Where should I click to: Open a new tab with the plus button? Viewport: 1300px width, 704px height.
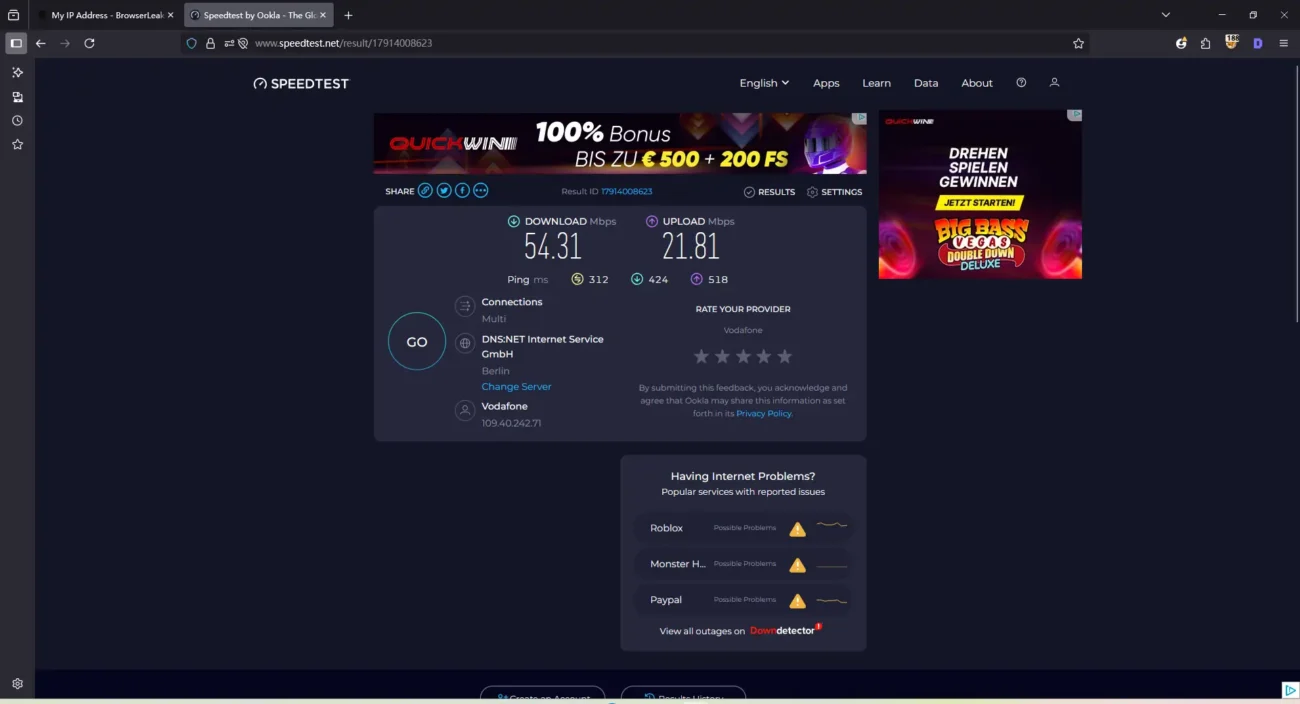pyautogui.click(x=348, y=15)
